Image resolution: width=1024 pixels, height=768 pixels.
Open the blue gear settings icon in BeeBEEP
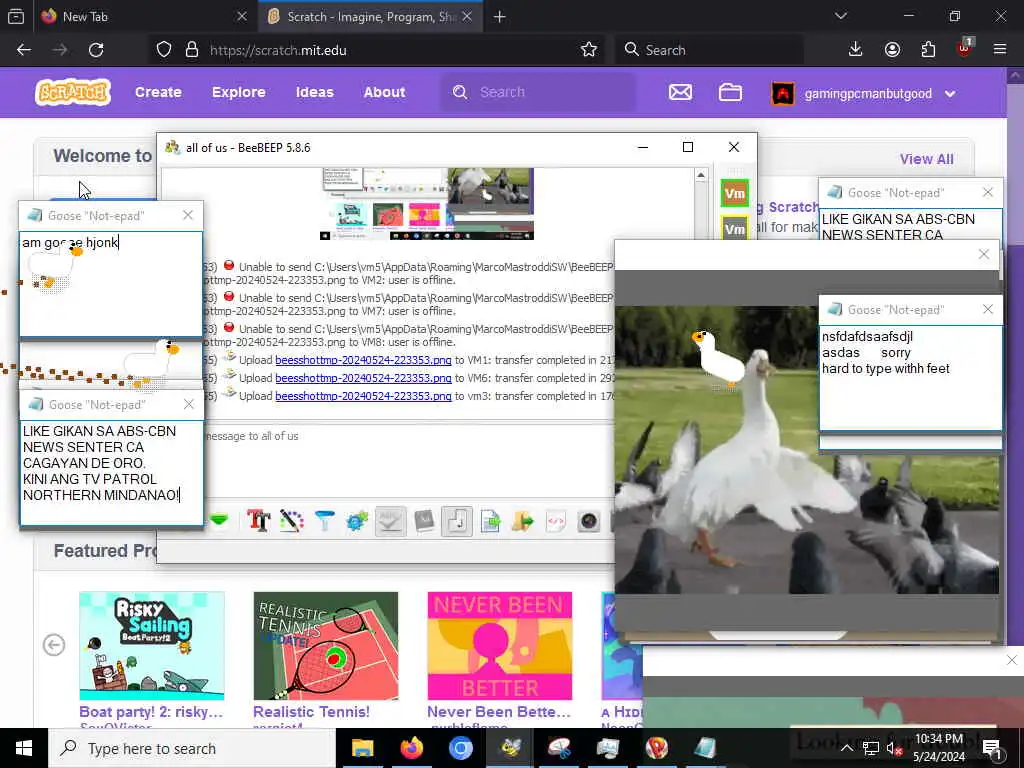pos(357,521)
